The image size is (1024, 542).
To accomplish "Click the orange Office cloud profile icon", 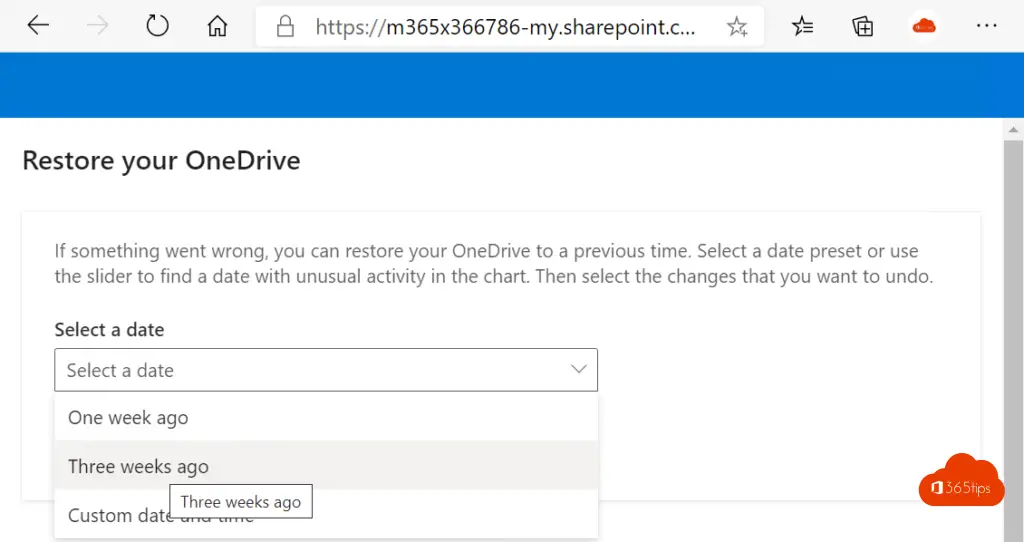I will [923, 26].
